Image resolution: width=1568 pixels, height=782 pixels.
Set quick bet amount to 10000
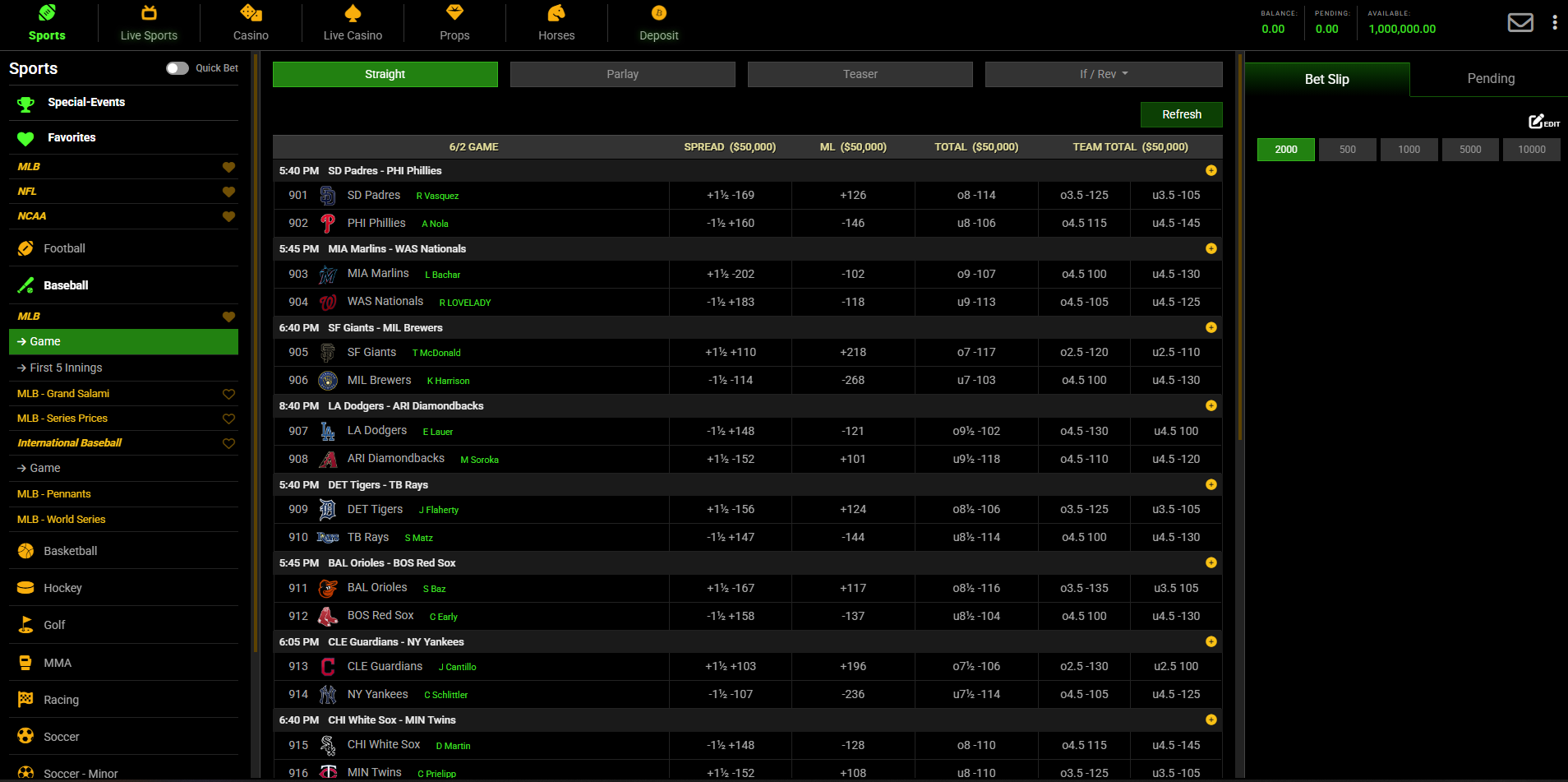(1532, 150)
